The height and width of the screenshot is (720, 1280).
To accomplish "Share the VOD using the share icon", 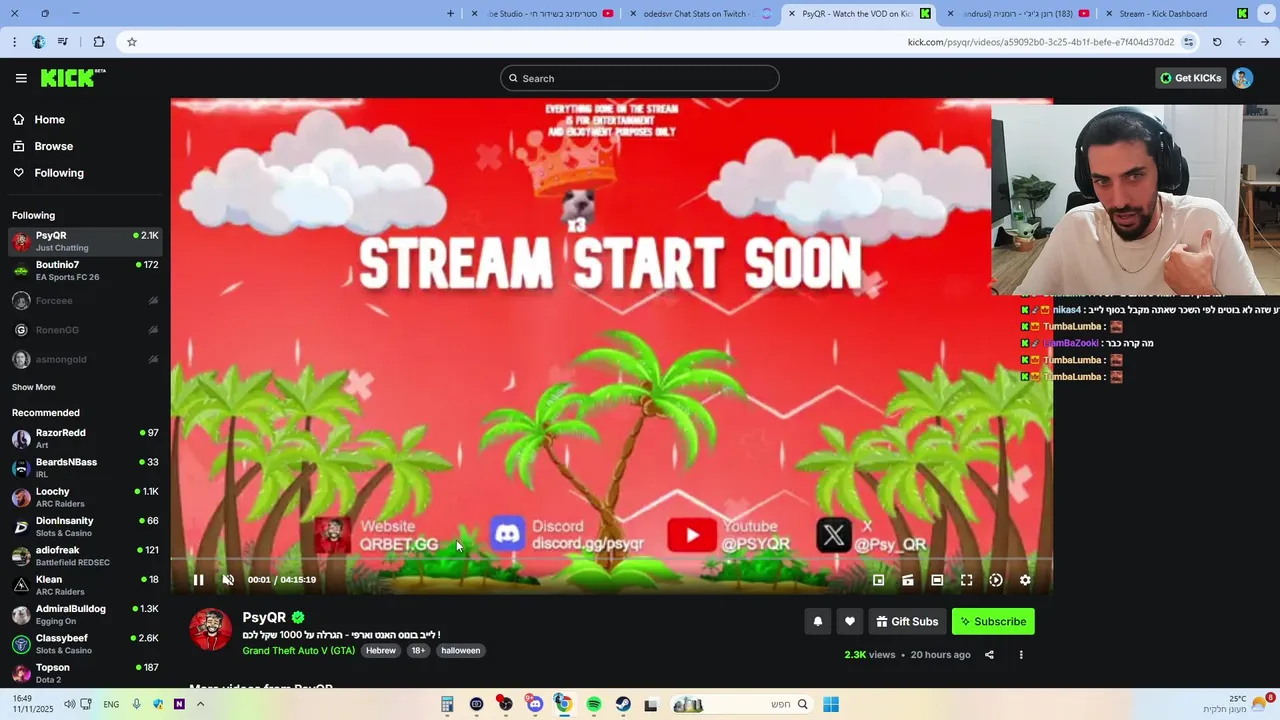I will [x=989, y=655].
